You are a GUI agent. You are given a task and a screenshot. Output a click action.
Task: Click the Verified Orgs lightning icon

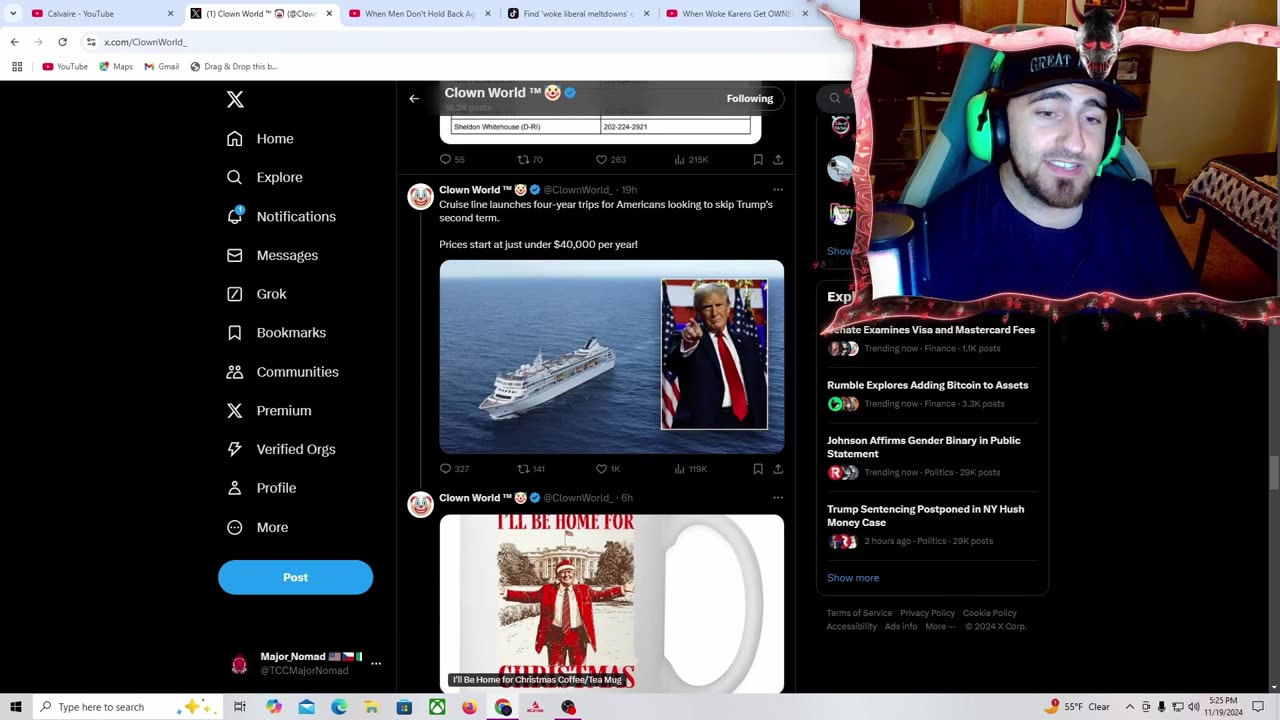tap(235, 449)
